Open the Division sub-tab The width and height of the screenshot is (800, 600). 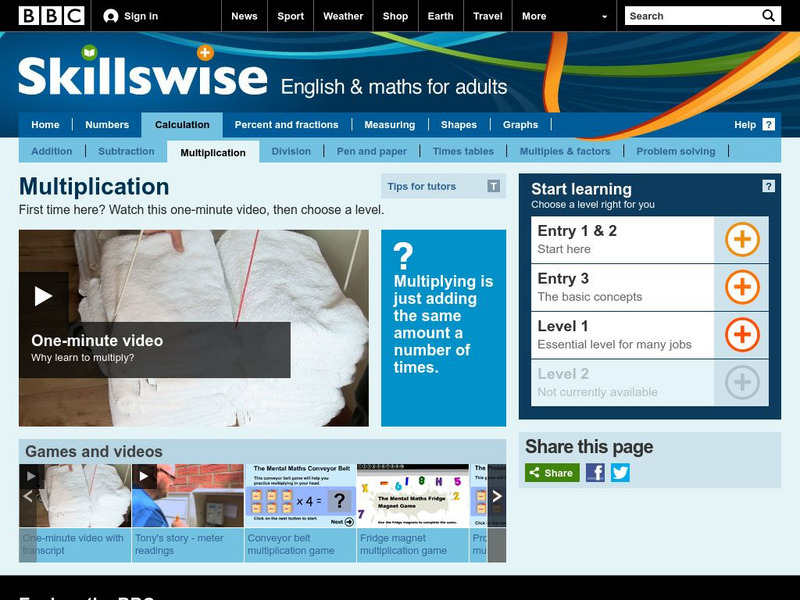pos(291,151)
